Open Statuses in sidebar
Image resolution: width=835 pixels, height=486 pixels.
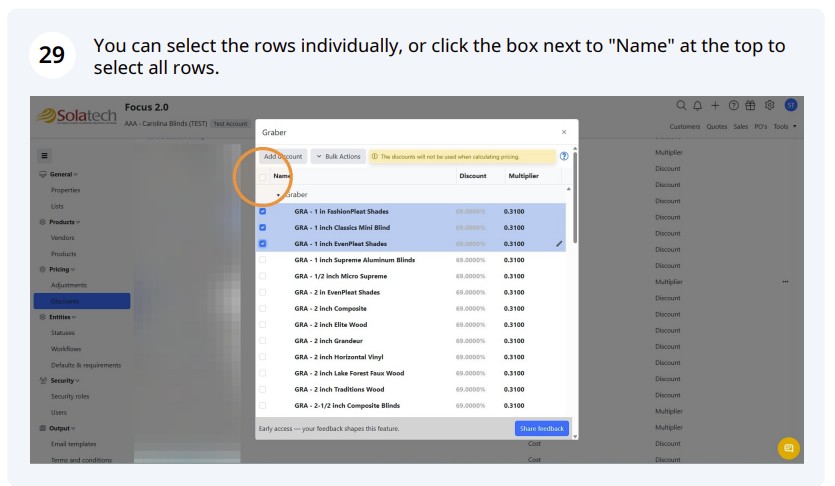(63, 333)
